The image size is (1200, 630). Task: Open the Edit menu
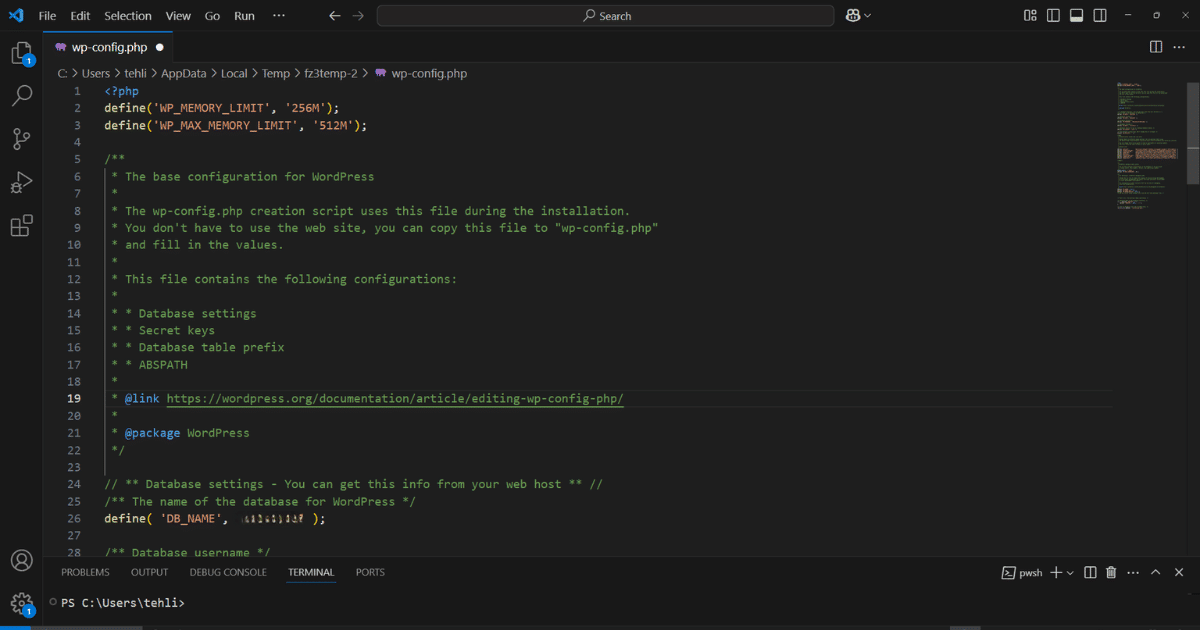pyautogui.click(x=80, y=16)
